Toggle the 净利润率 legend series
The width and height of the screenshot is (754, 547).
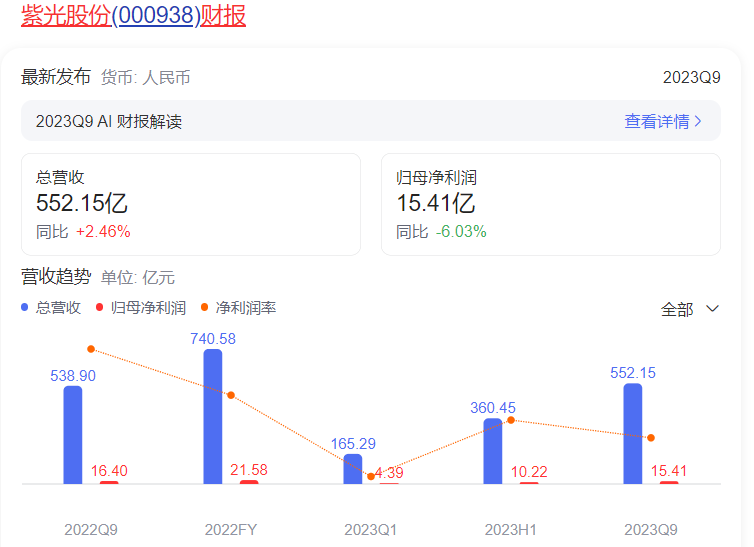coord(239,308)
